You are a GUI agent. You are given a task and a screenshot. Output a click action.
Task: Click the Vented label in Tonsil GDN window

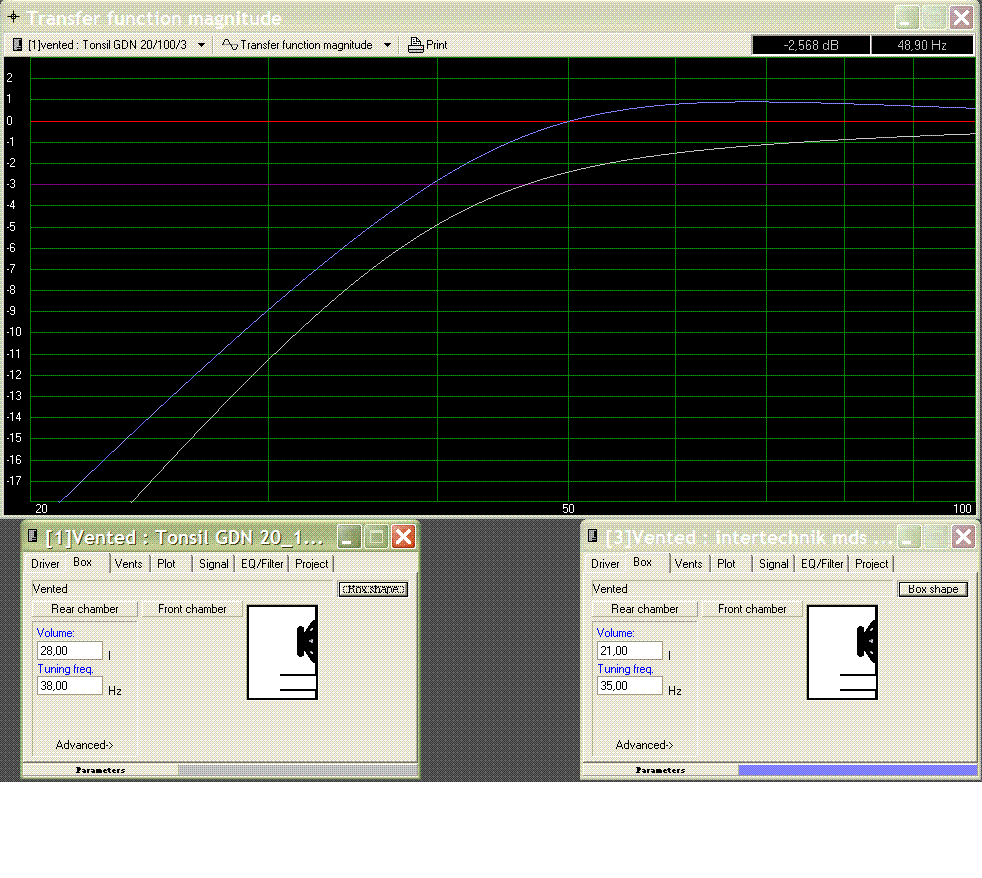click(x=49, y=589)
